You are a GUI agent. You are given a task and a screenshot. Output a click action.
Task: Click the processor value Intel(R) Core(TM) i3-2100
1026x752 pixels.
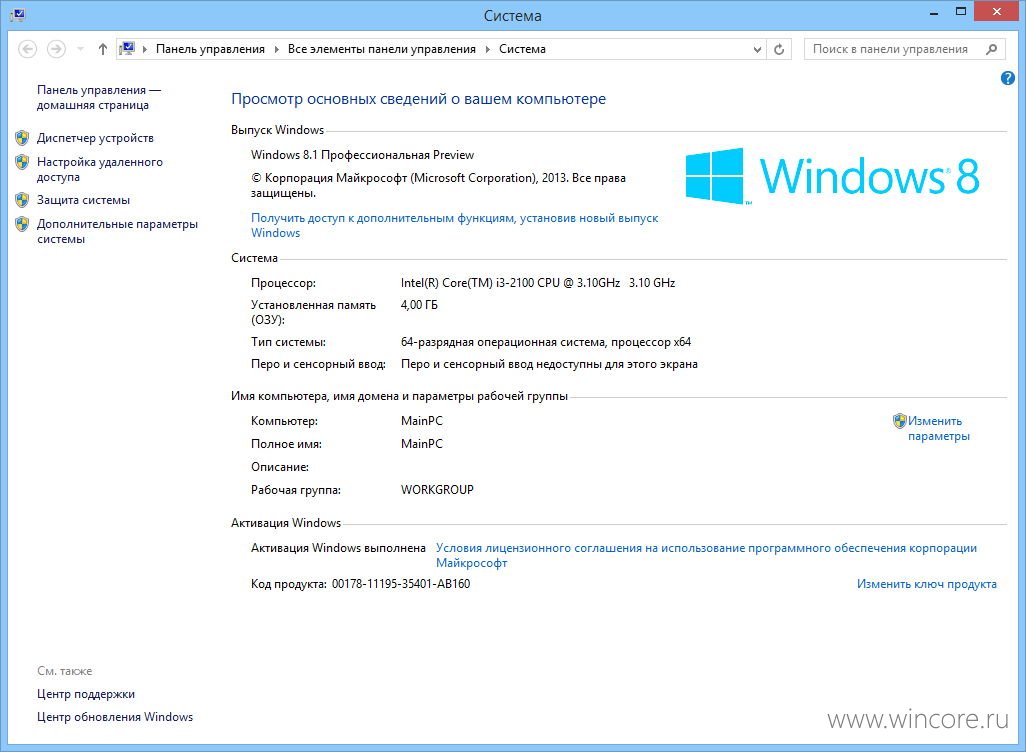tap(538, 283)
